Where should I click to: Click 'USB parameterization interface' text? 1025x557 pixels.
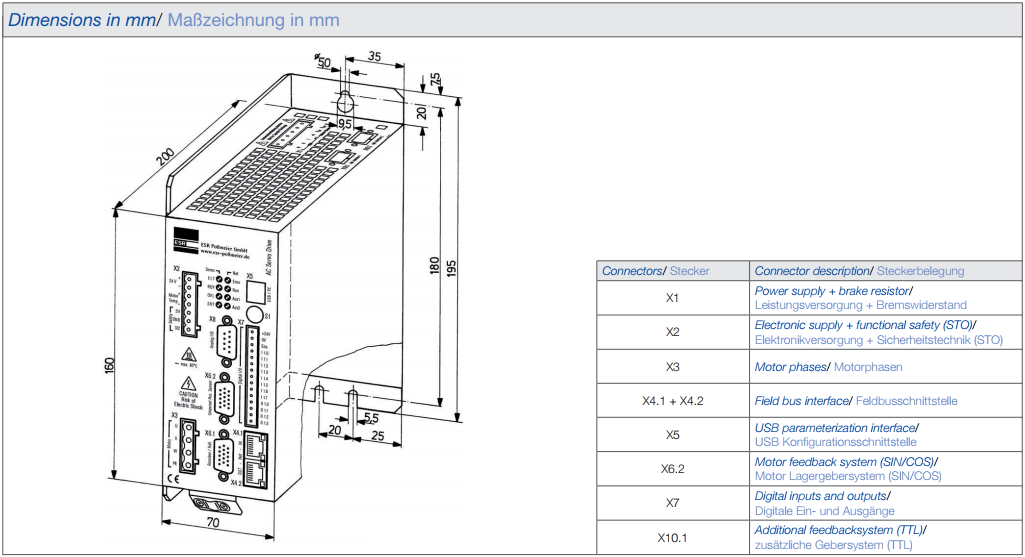tap(835, 428)
